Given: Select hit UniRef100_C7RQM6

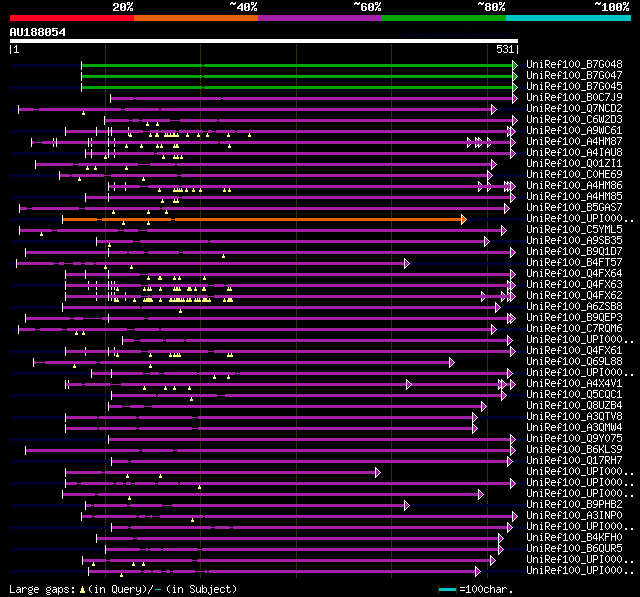Looking at the screenshot, I should point(574,329).
